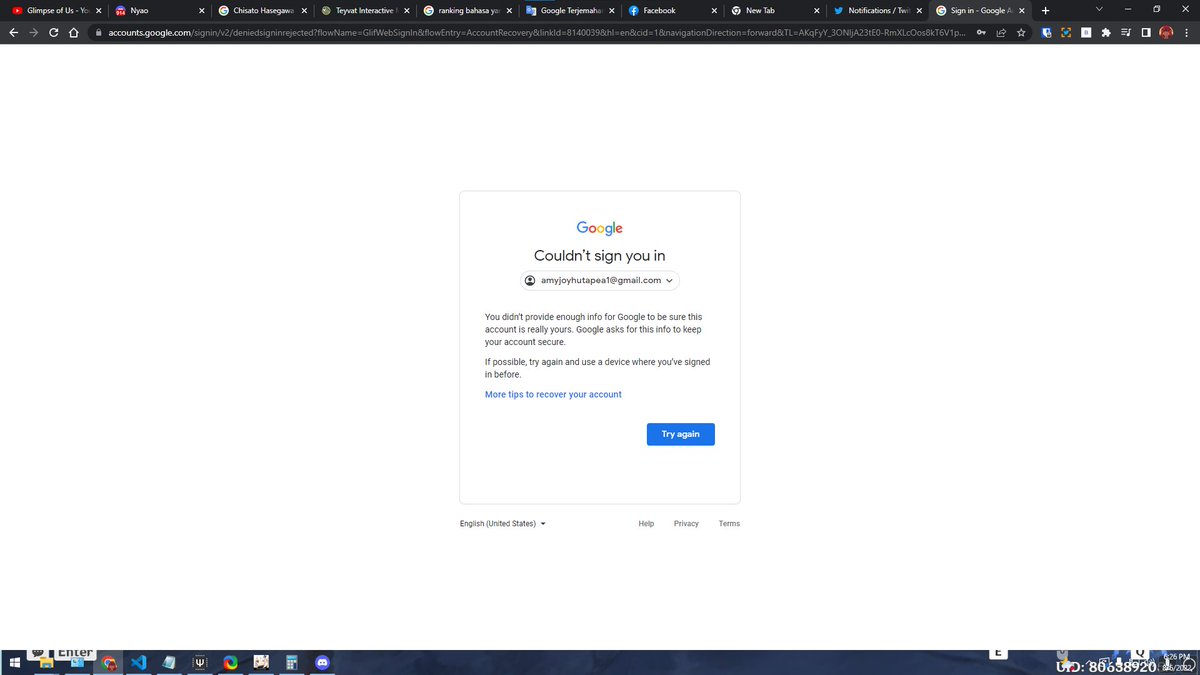Switch to Google Terjemahan tab
1200x675 pixels.
570,10
